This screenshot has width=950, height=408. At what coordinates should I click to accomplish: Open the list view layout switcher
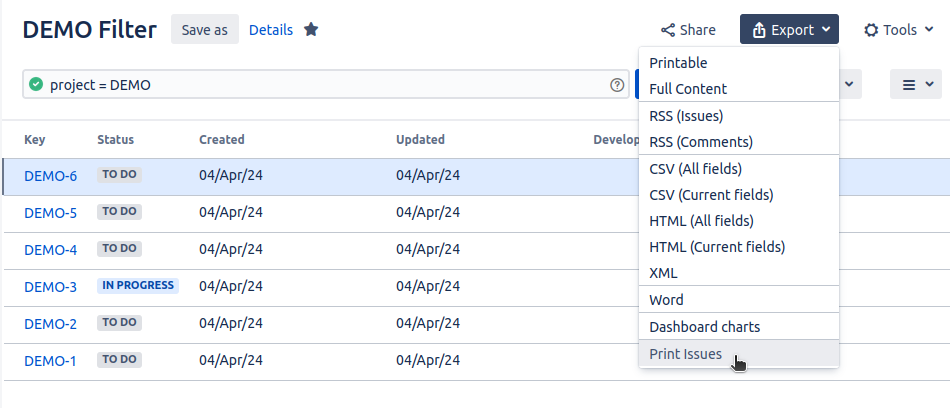(x=916, y=85)
